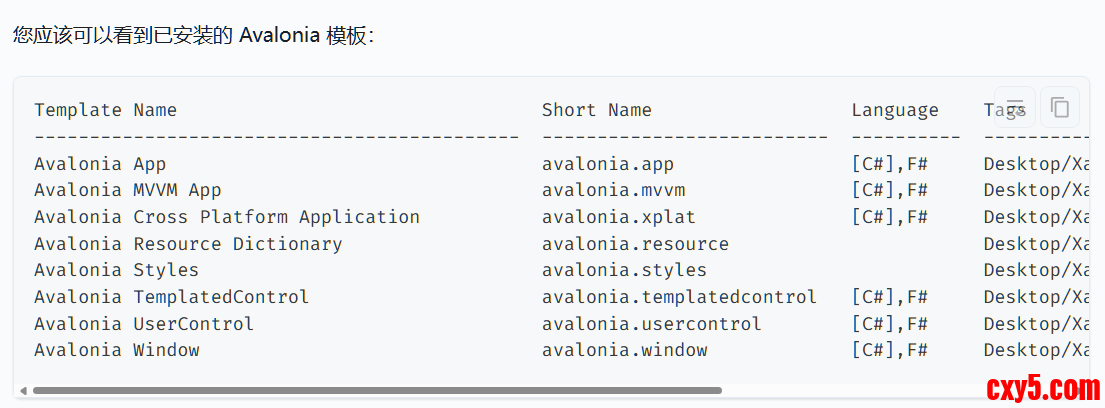The image size is (1105, 408).
Task: Click 'Avalonia Resource Dictionary' row text
Action: point(188,244)
